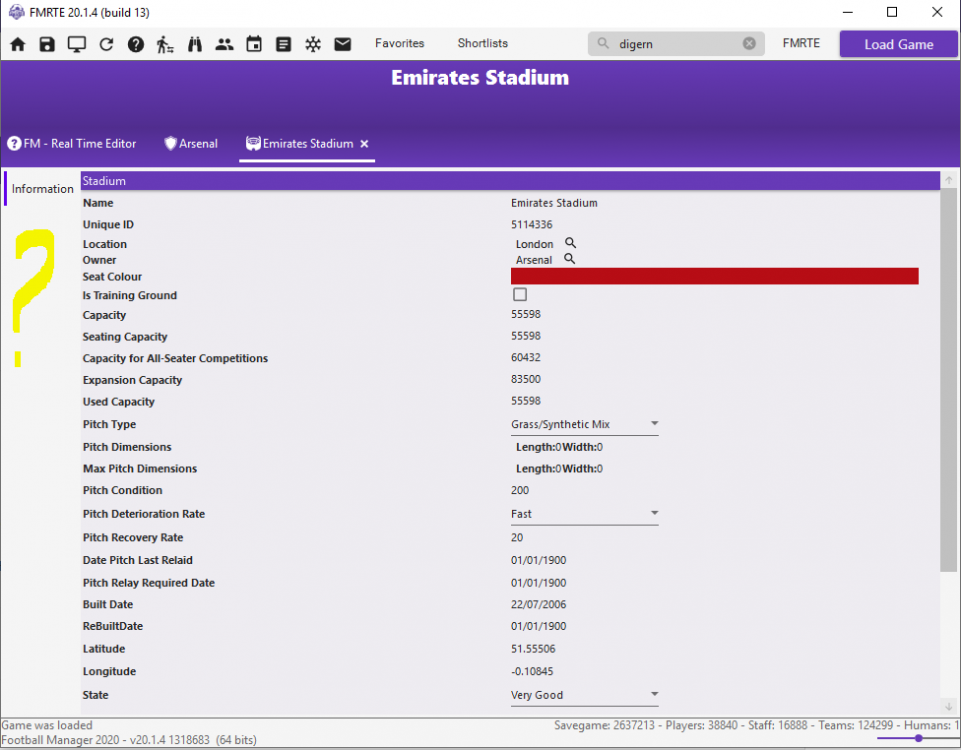Click the envelope mail icon
The height and width of the screenshot is (750, 961).
coord(343,44)
